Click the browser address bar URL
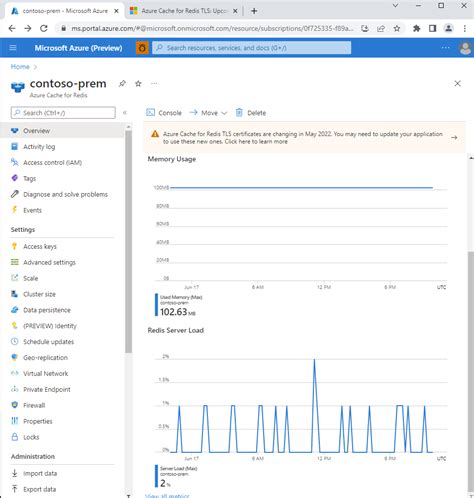474x498 pixels. pos(212,29)
